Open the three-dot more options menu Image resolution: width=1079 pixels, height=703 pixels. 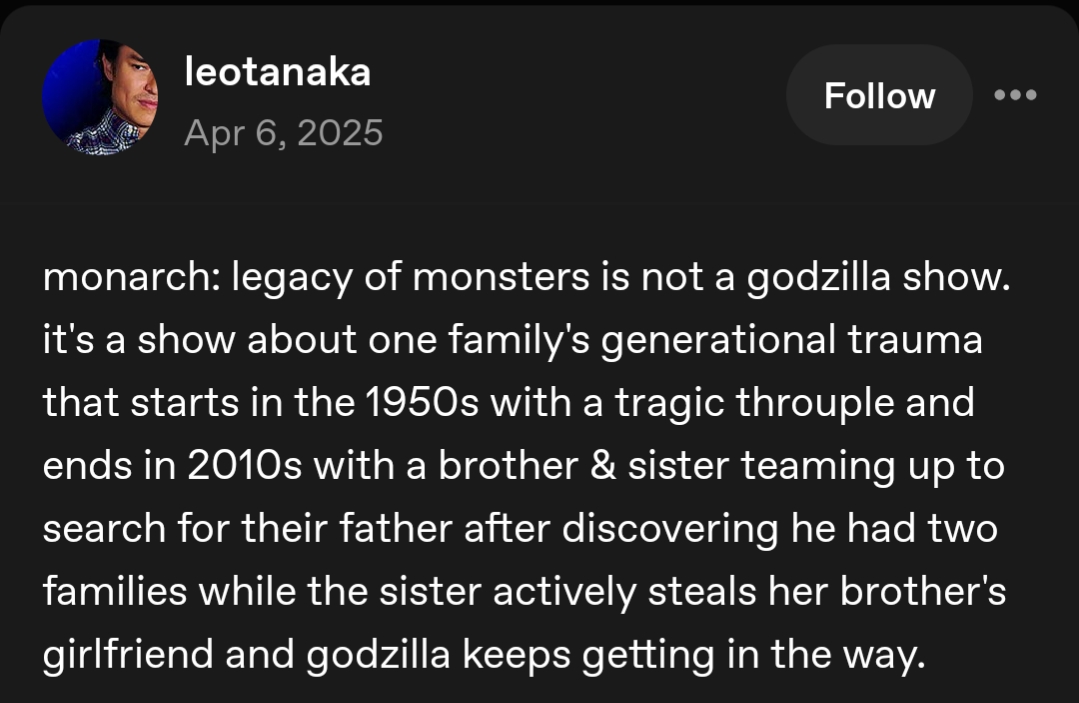coord(1017,96)
